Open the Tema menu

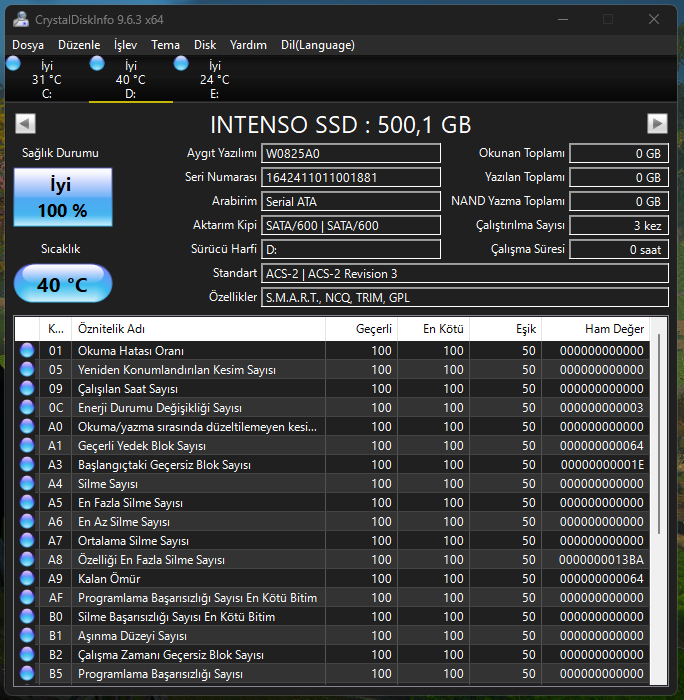pyautogui.click(x=165, y=45)
